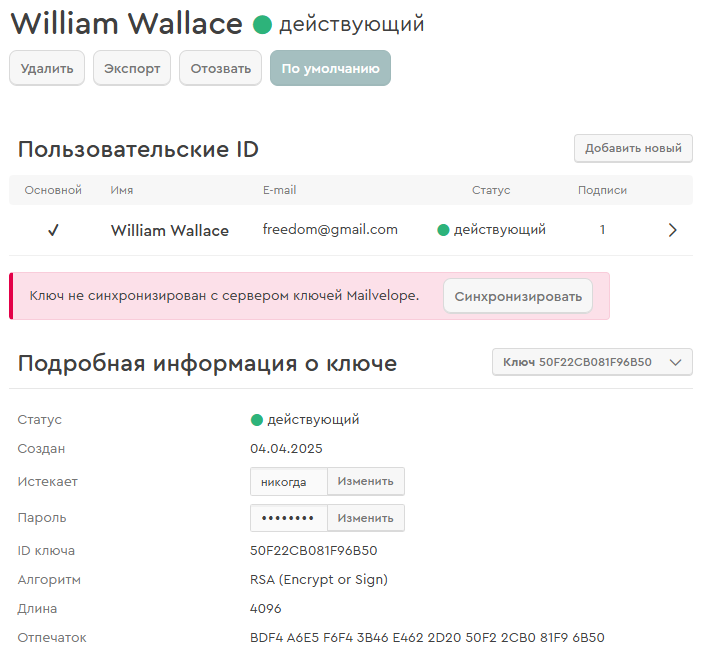
Task: Select the William Wallace user ID row
Action: pyautogui.click(x=169, y=230)
